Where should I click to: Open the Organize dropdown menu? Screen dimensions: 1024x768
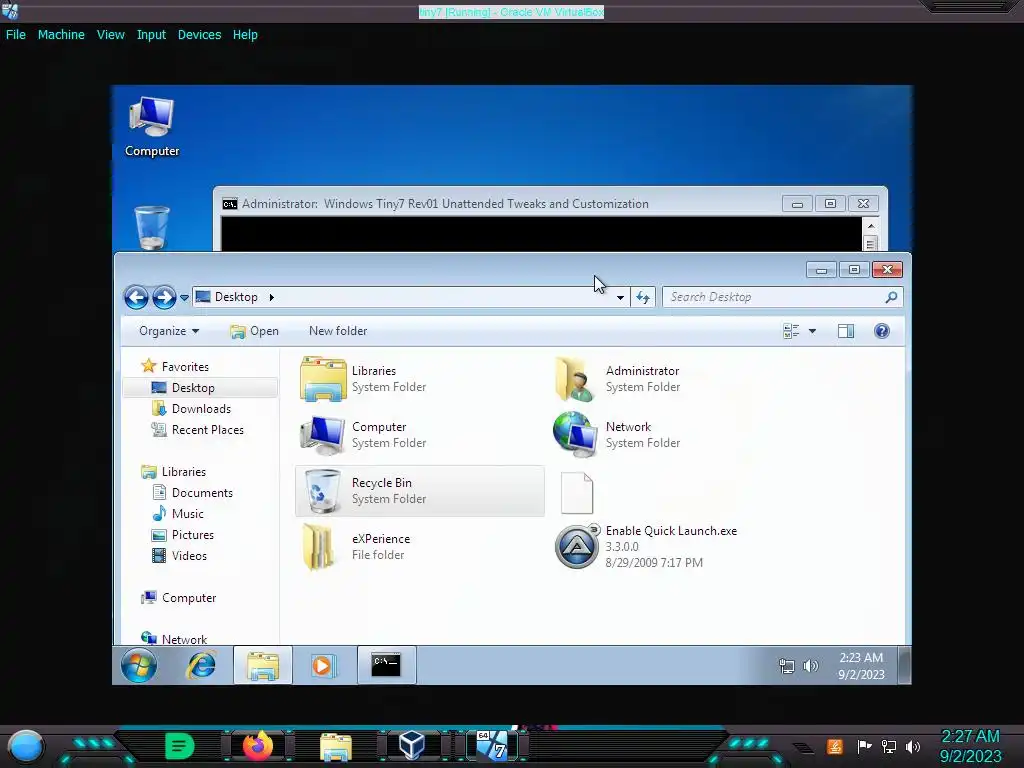pyautogui.click(x=168, y=331)
